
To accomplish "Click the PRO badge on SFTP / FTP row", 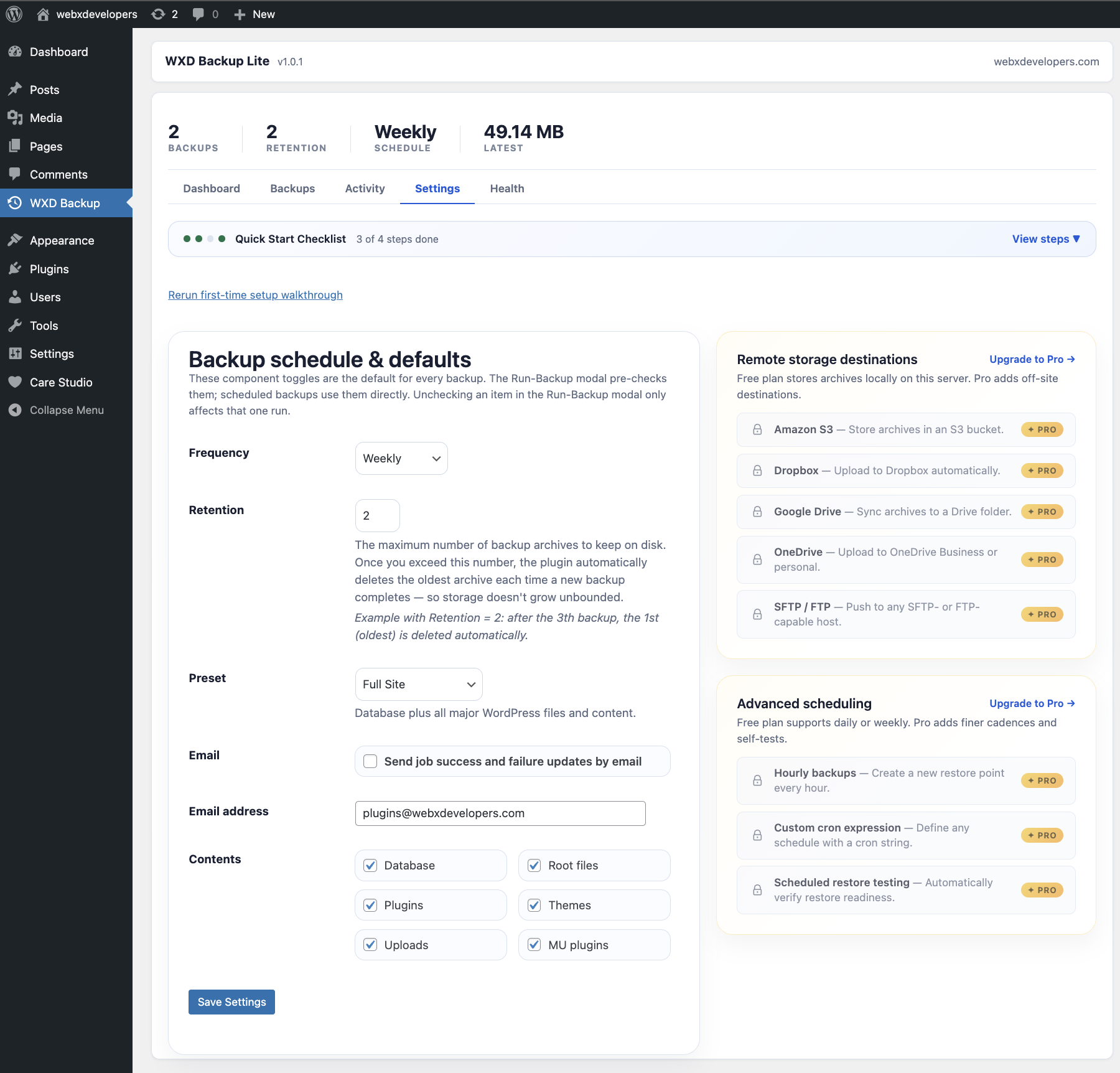I will (x=1042, y=614).
